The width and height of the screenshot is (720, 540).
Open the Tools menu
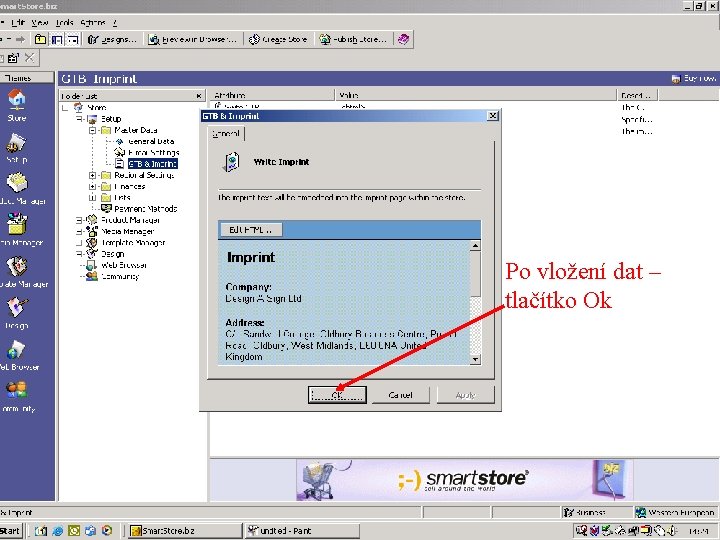(64, 22)
